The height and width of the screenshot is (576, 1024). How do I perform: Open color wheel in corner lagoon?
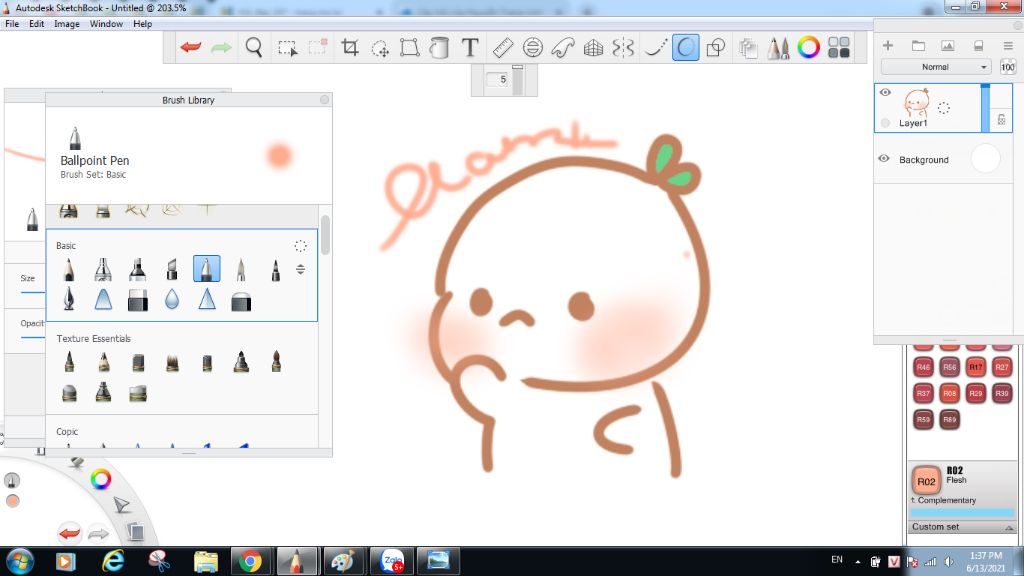pos(101,479)
